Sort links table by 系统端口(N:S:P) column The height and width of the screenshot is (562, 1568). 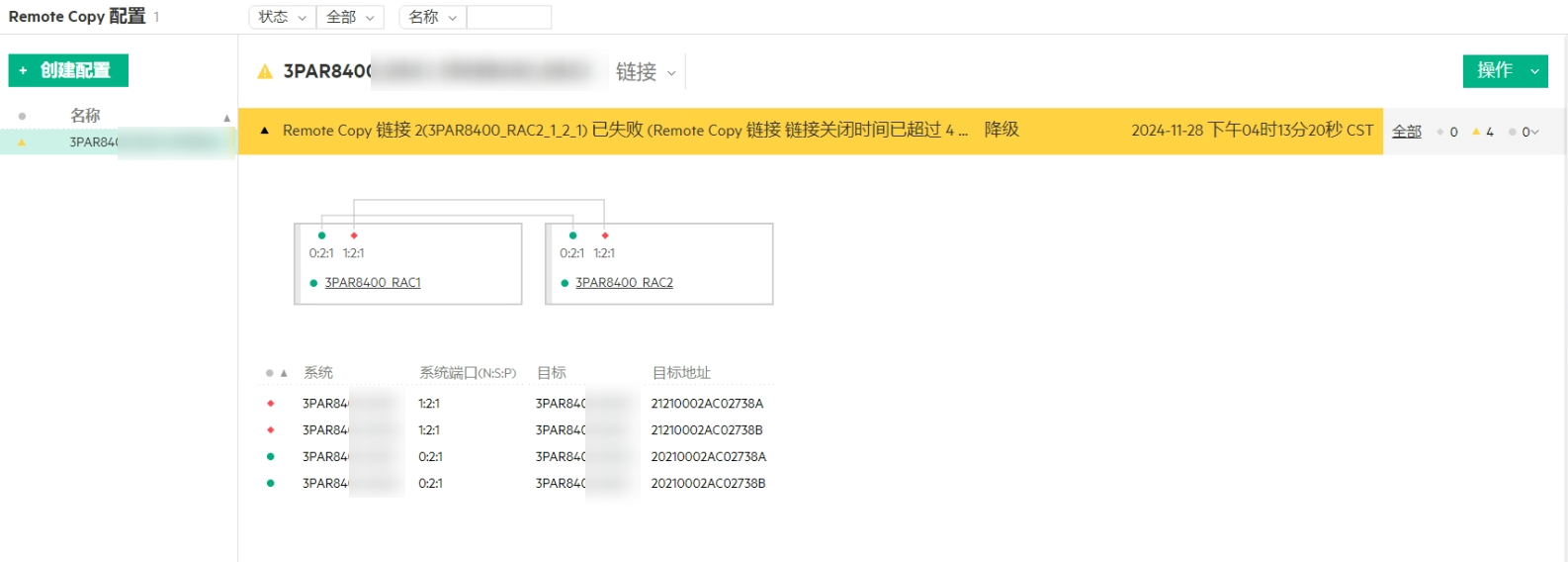[x=468, y=373]
